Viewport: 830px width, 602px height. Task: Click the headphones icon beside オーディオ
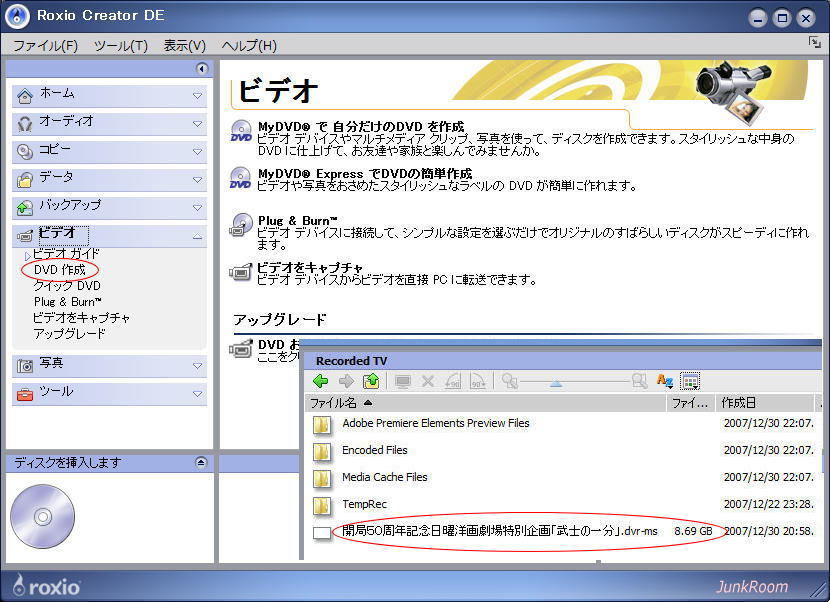tap(25, 124)
